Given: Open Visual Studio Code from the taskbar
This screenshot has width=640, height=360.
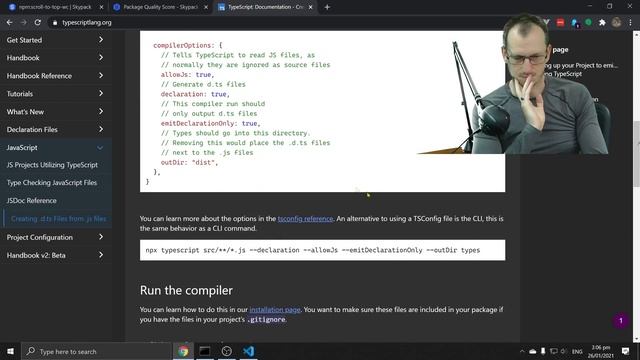Looking at the screenshot, I should tap(248, 351).
